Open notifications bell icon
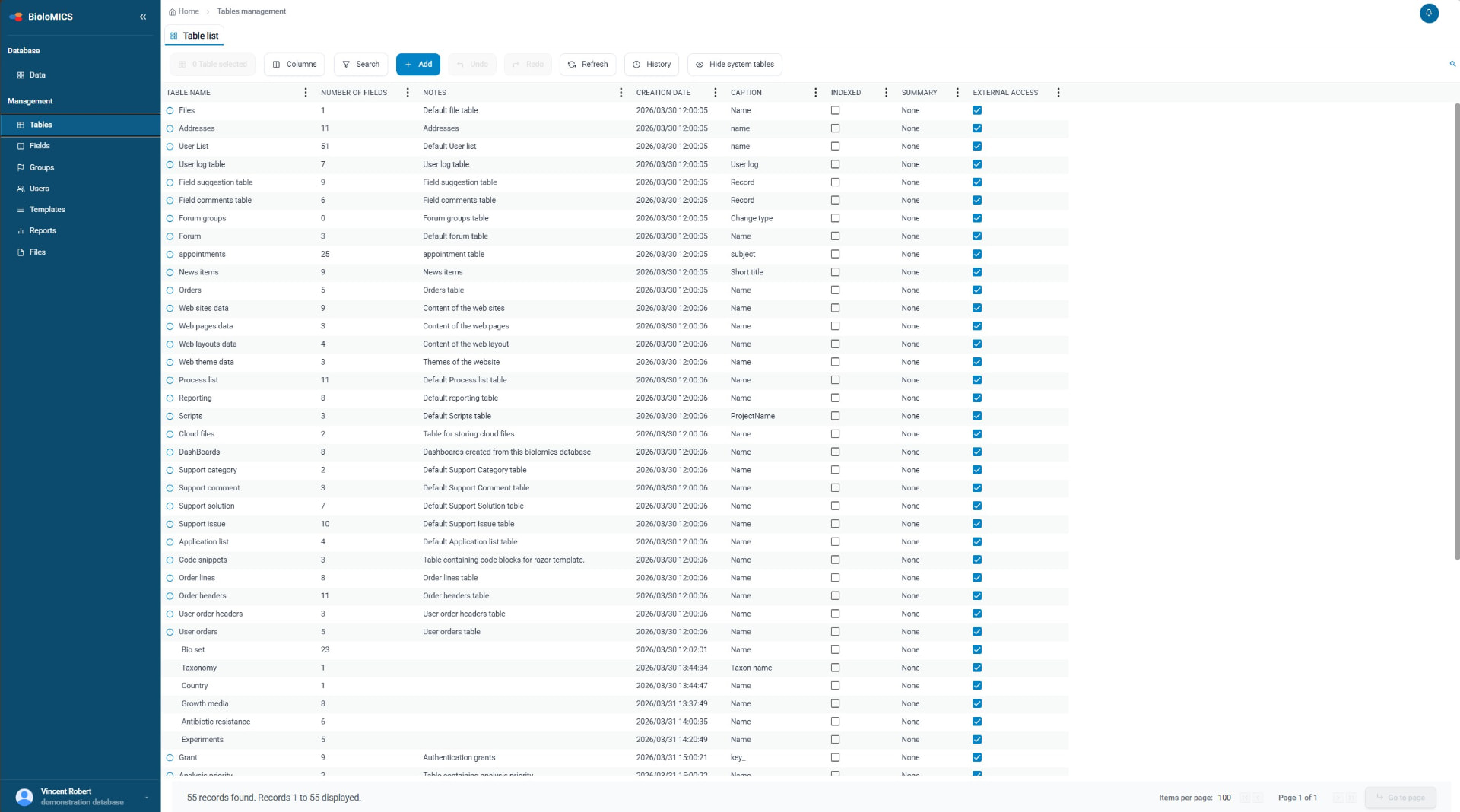The image size is (1460, 812). [x=1429, y=13]
